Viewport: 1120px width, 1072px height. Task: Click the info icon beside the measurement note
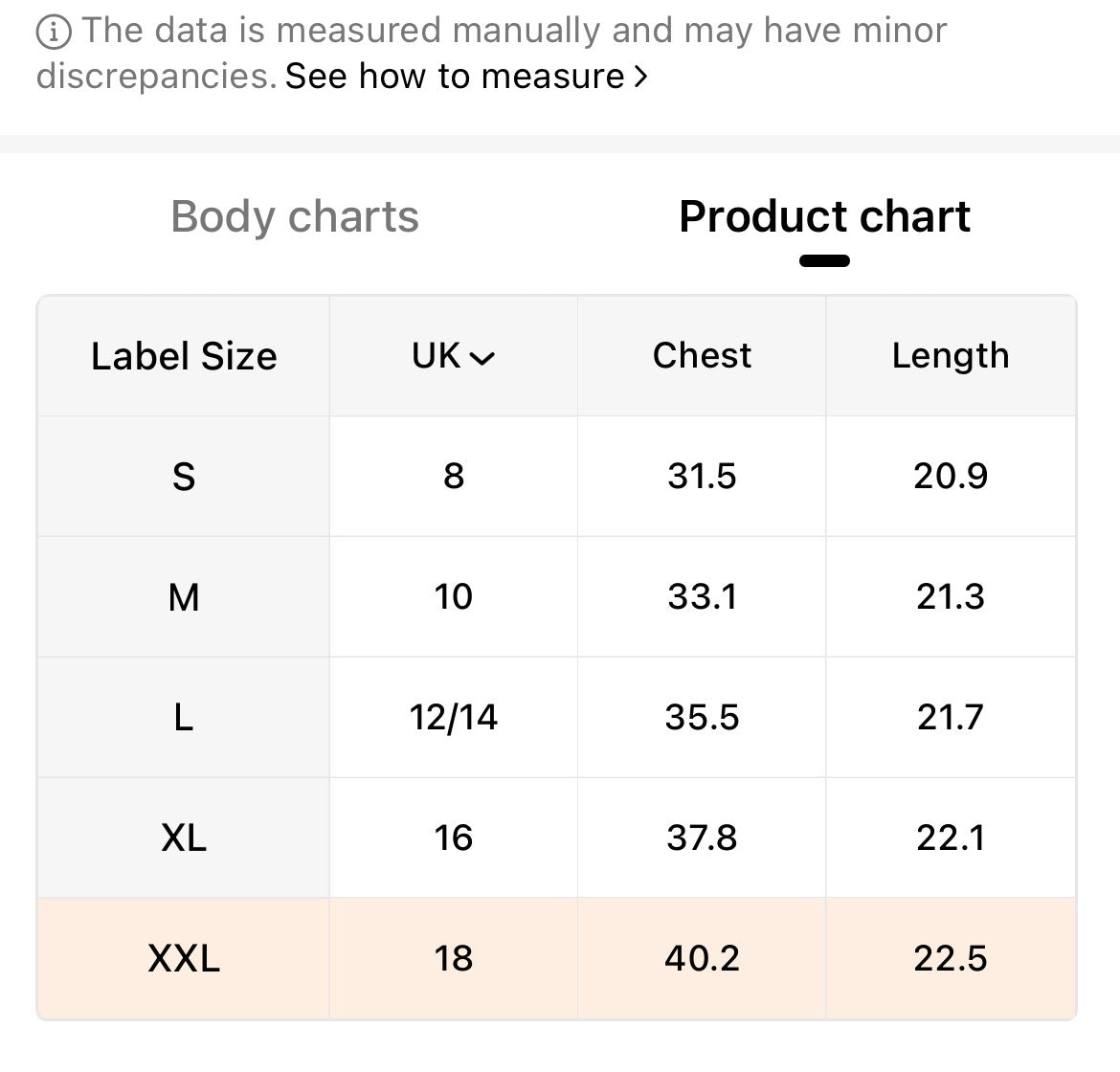[x=53, y=33]
